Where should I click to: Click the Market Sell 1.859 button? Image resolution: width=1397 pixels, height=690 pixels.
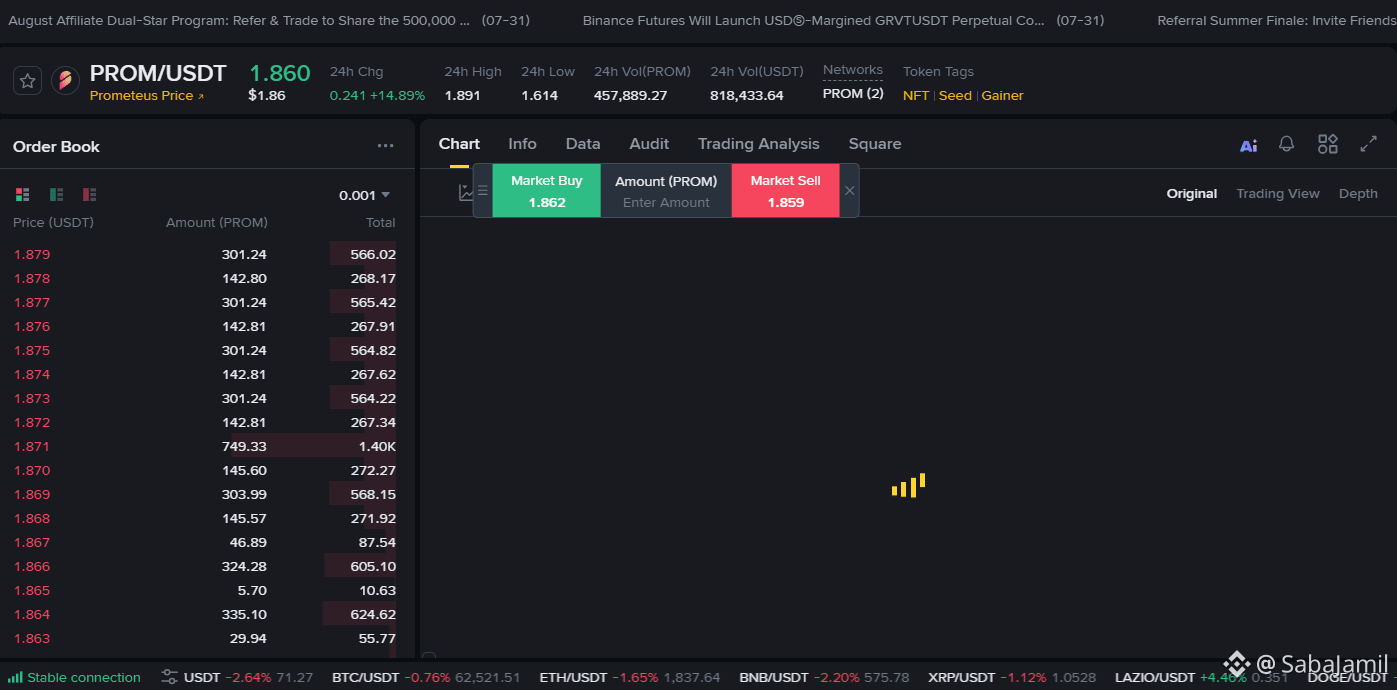pos(785,191)
